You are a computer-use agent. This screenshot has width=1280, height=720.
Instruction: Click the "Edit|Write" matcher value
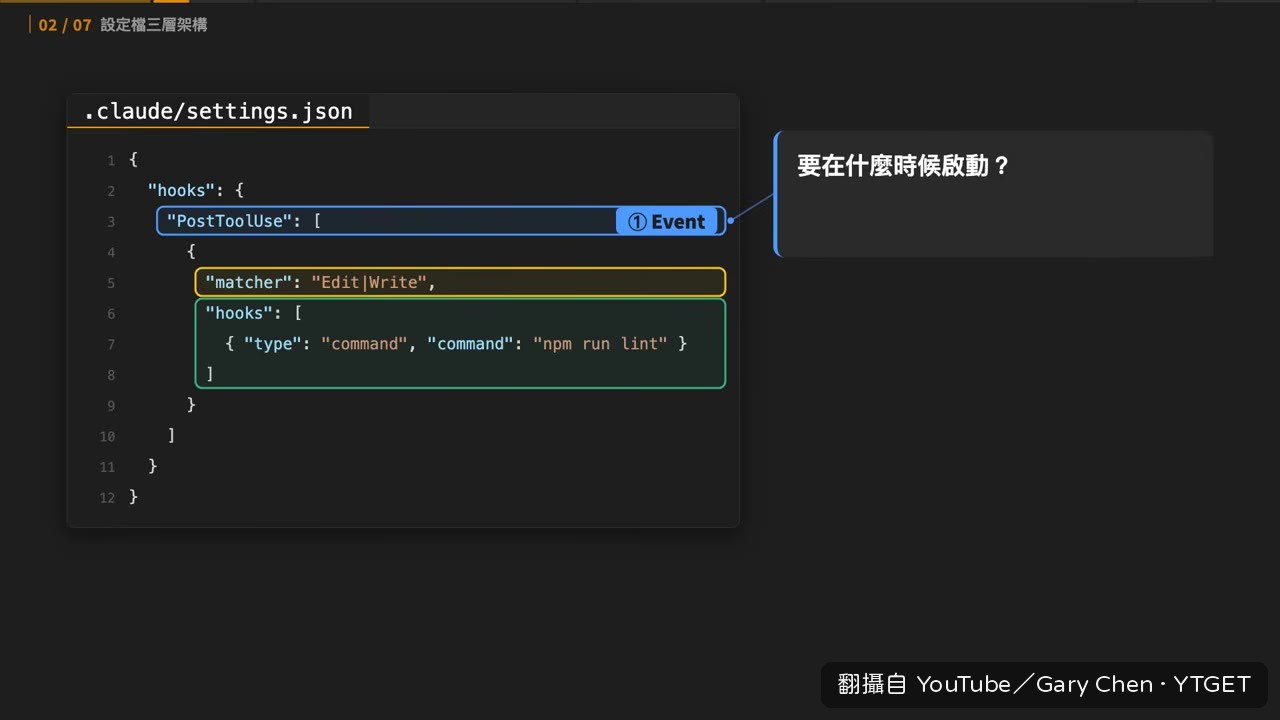pyautogui.click(x=370, y=282)
